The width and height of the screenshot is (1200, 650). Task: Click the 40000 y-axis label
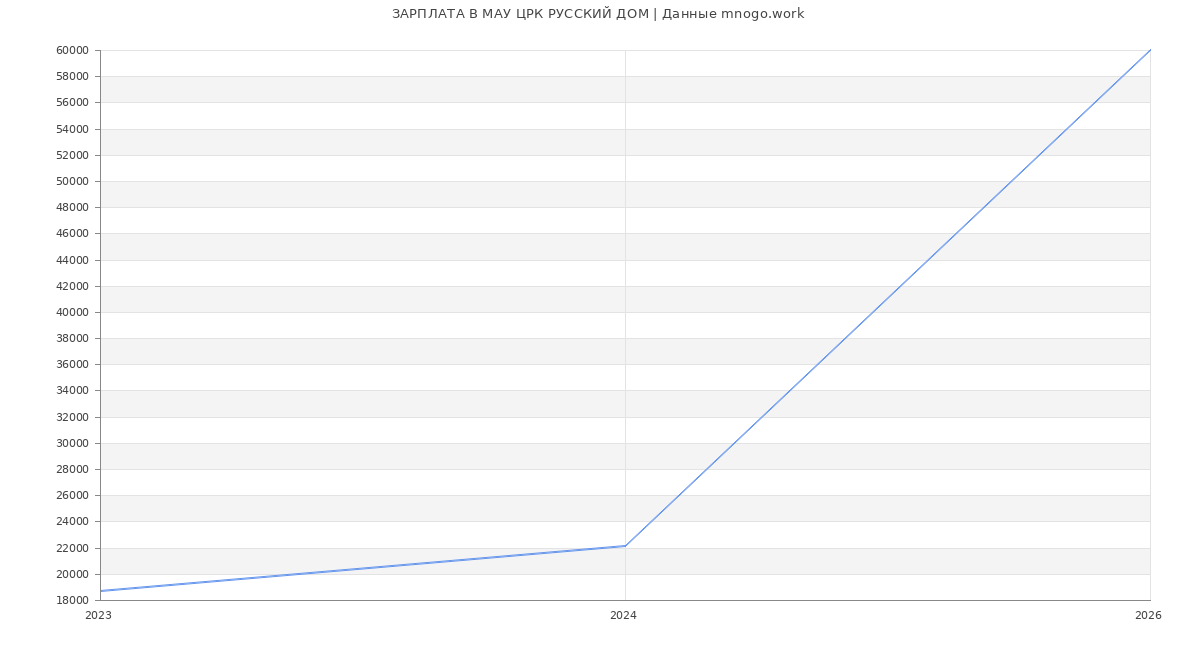click(x=72, y=312)
